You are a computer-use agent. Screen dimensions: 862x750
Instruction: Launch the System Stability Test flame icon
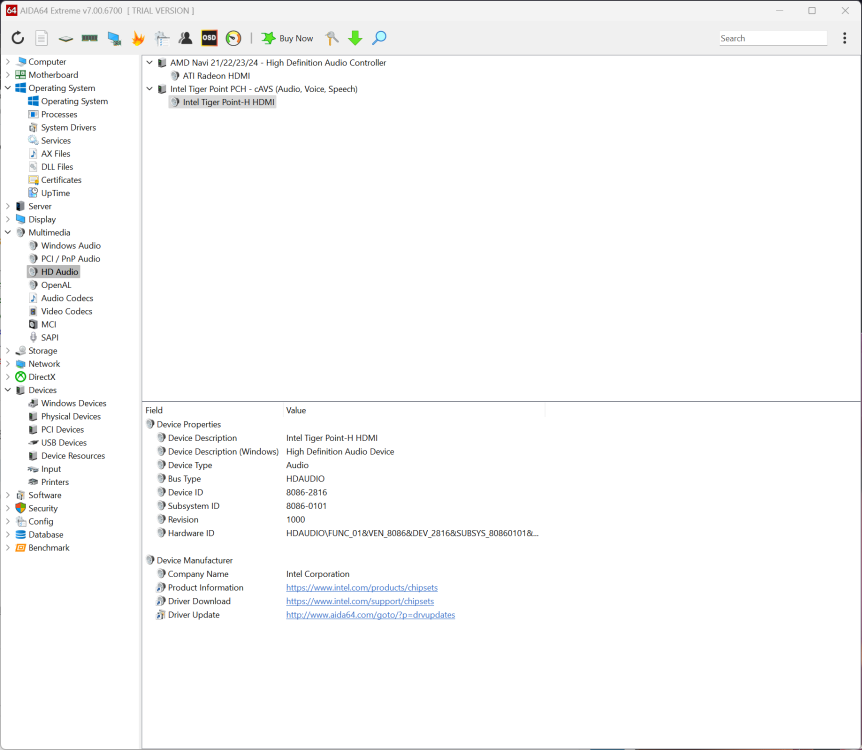(x=138, y=38)
